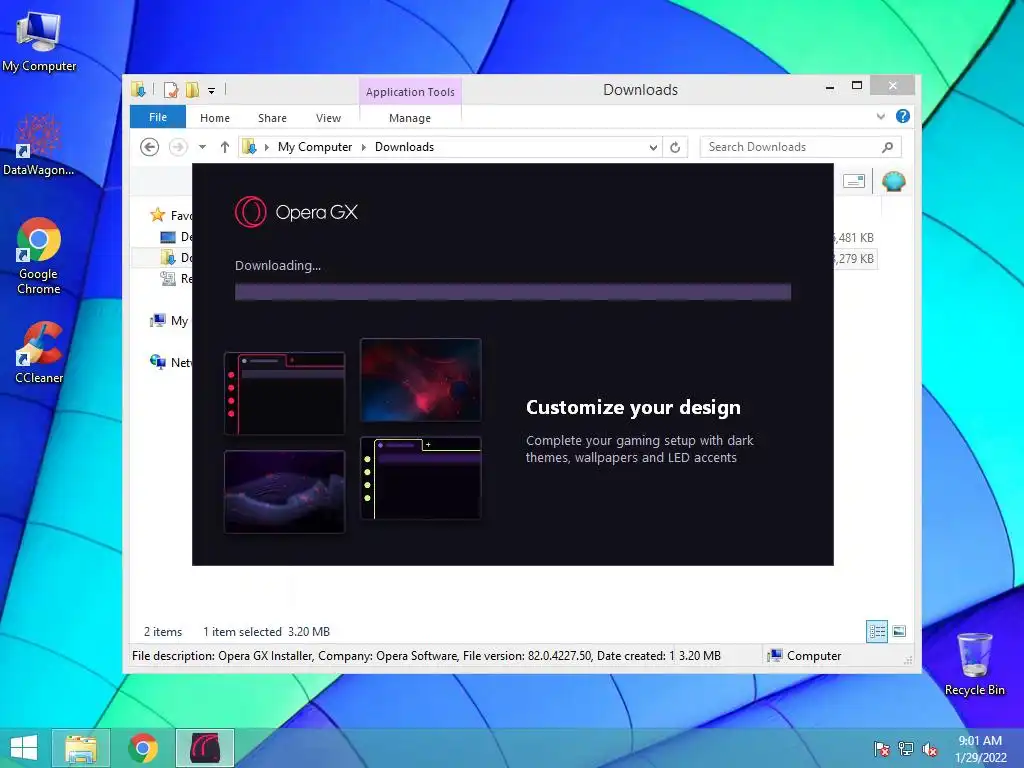
Task: Select the purple landscape wallpaper thumbnail
Action: pos(284,491)
